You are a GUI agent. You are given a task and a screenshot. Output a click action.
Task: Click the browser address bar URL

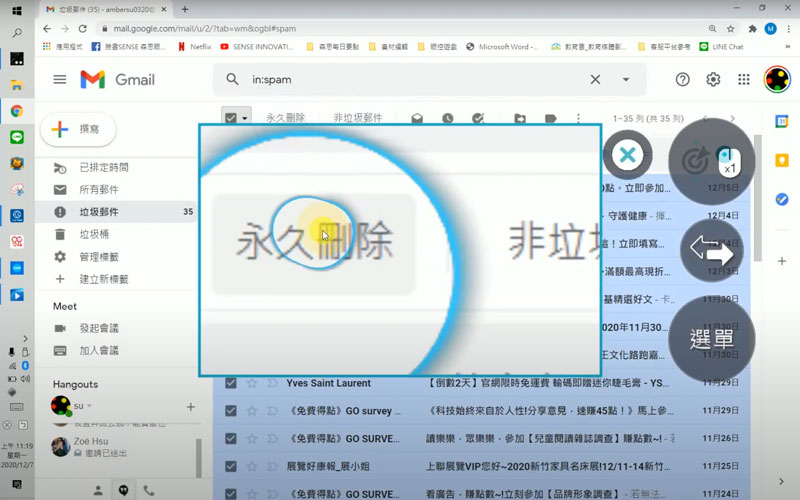[205, 29]
